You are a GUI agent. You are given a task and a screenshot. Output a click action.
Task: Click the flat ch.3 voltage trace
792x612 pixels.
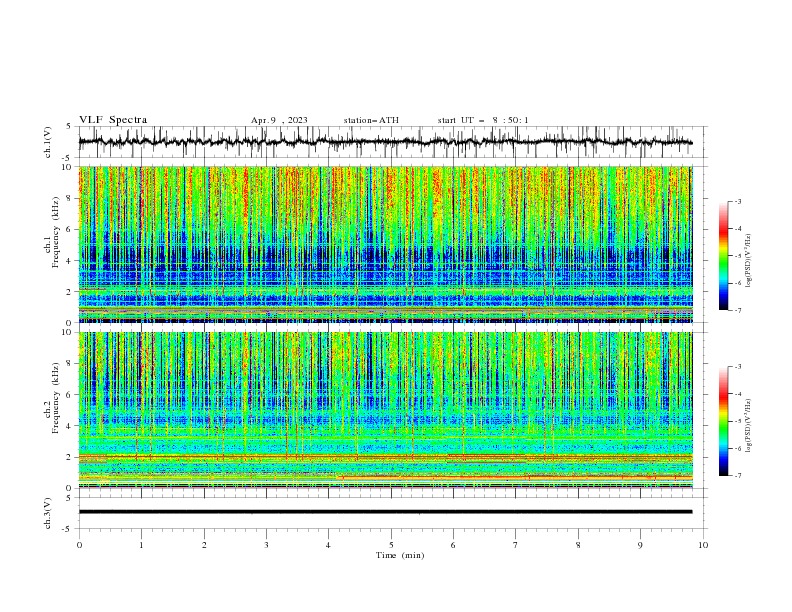tap(385, 512)
